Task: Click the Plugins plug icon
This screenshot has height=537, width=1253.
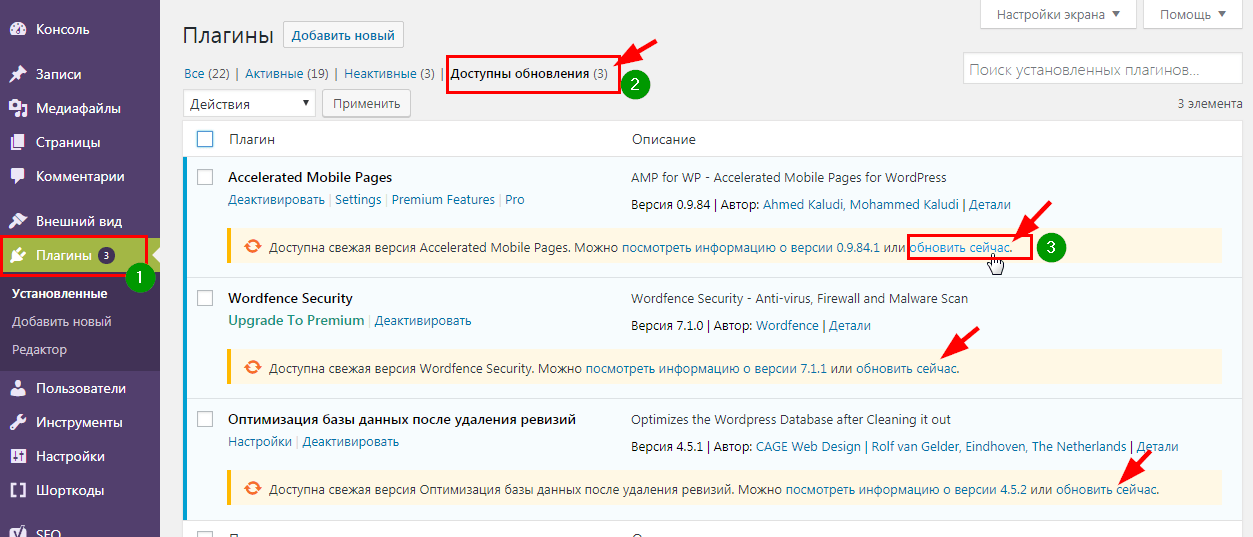Action: (18, 255)
